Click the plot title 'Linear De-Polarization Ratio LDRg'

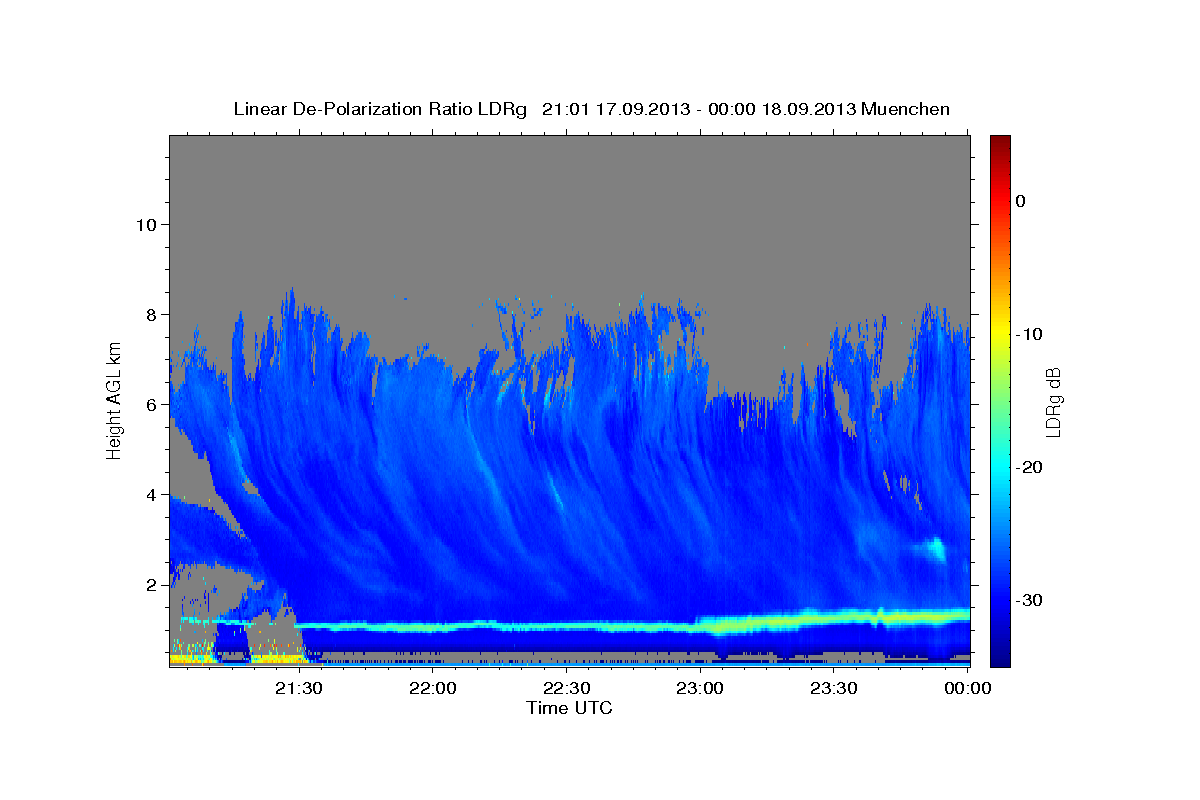tap(379, 109)
